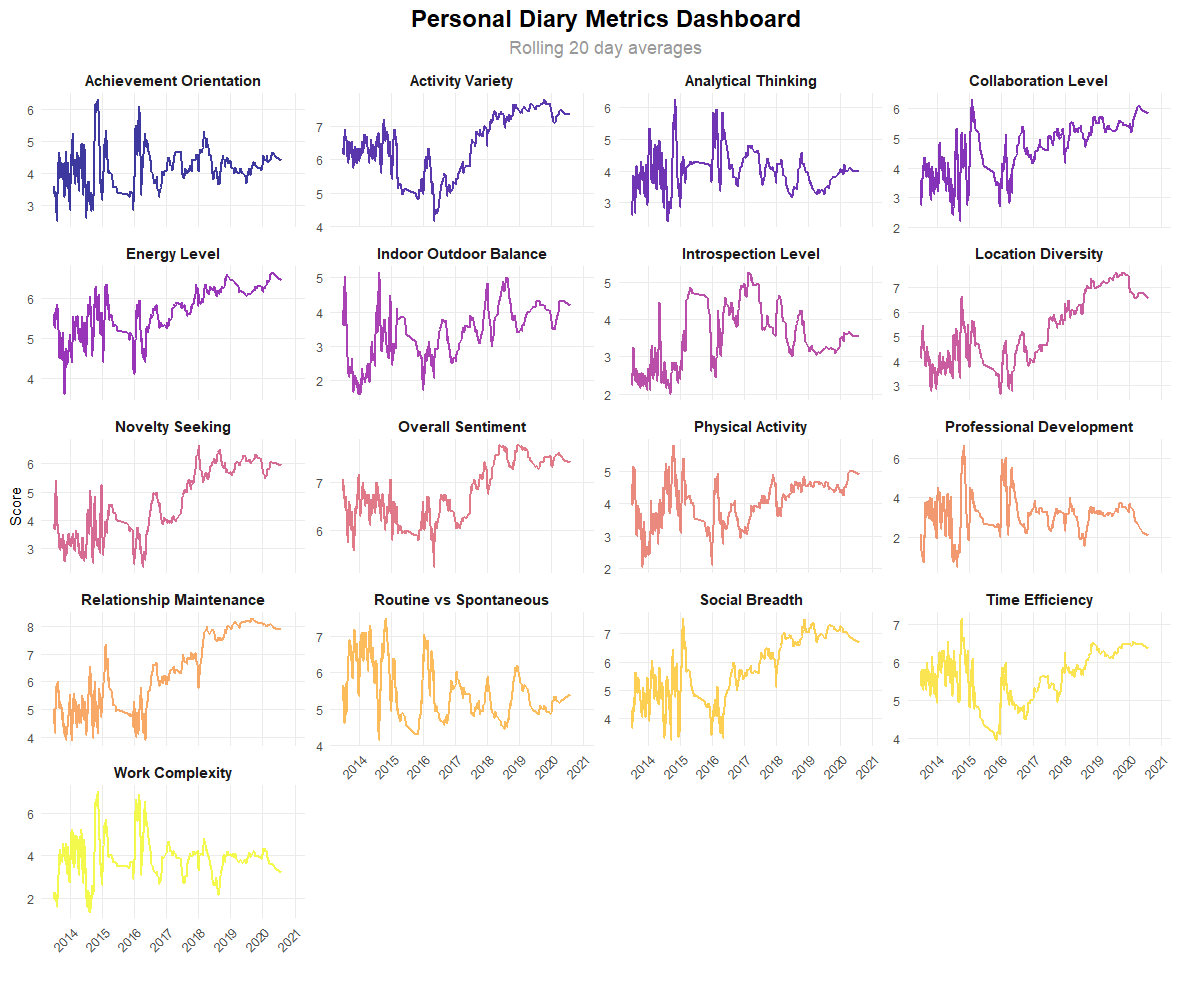The width and height of the screenshot is (1180, 982).
Task: Click the Collaboration Level panel title
Action: coord(1038,81)
